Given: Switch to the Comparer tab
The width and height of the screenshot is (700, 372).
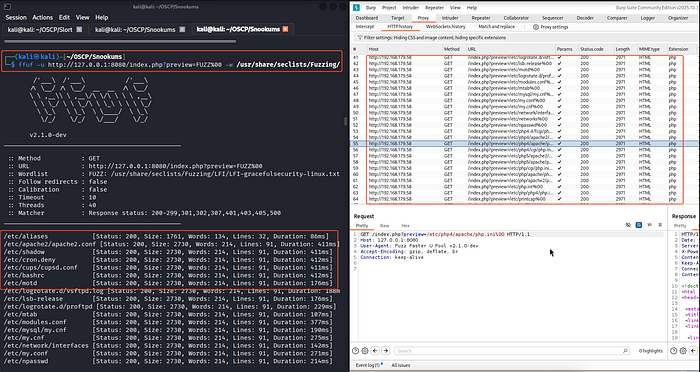Looking at the screenshot, I should pyautogui.click(x=617, y=18).
